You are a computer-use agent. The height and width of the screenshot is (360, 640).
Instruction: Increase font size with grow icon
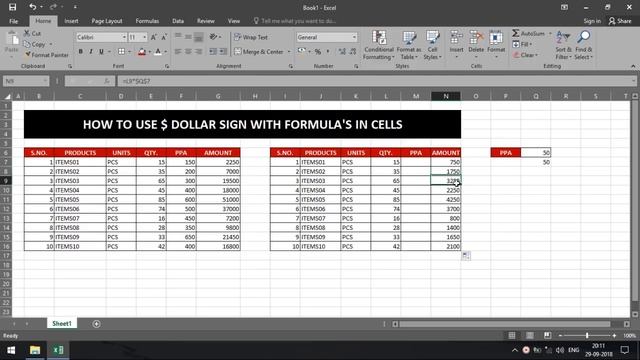coord(153,37)
